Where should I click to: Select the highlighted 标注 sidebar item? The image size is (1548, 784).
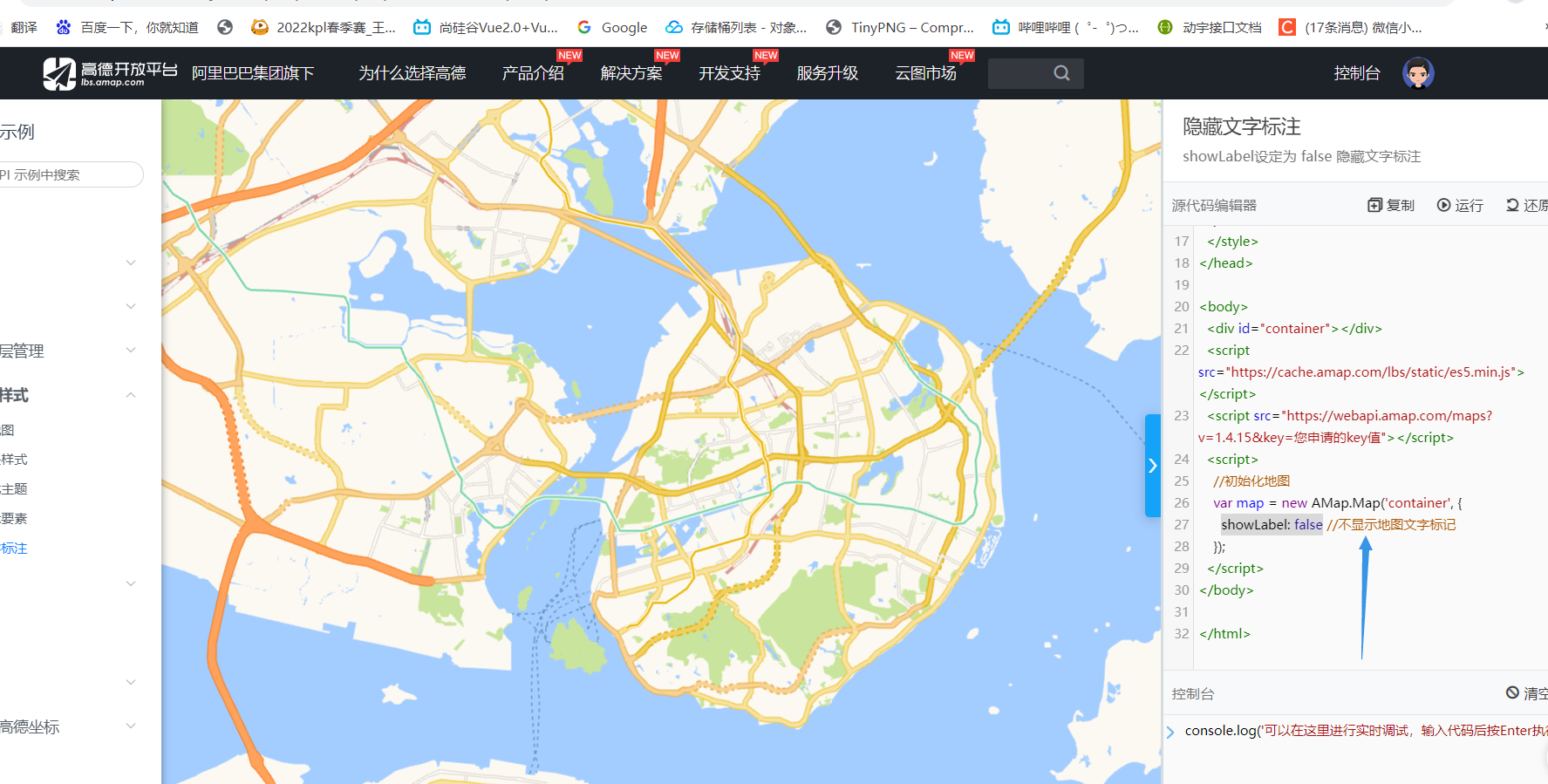(x=14, y=548)
